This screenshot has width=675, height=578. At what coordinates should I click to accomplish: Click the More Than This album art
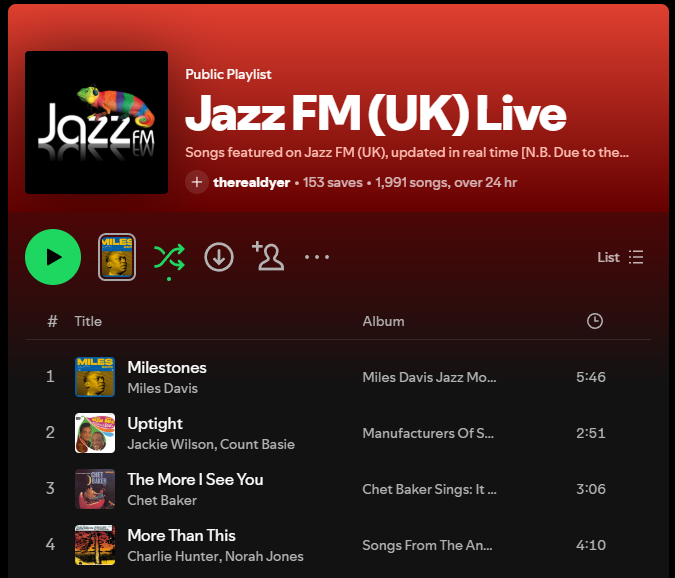(95, 544)
